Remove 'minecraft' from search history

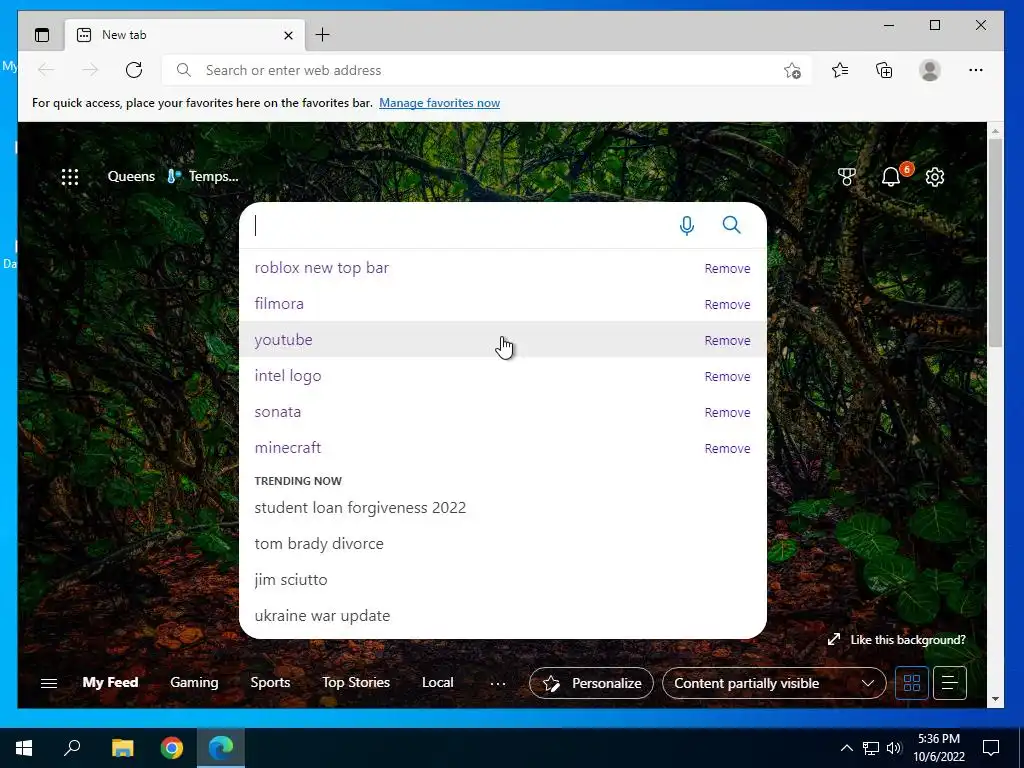pos(727,448)
